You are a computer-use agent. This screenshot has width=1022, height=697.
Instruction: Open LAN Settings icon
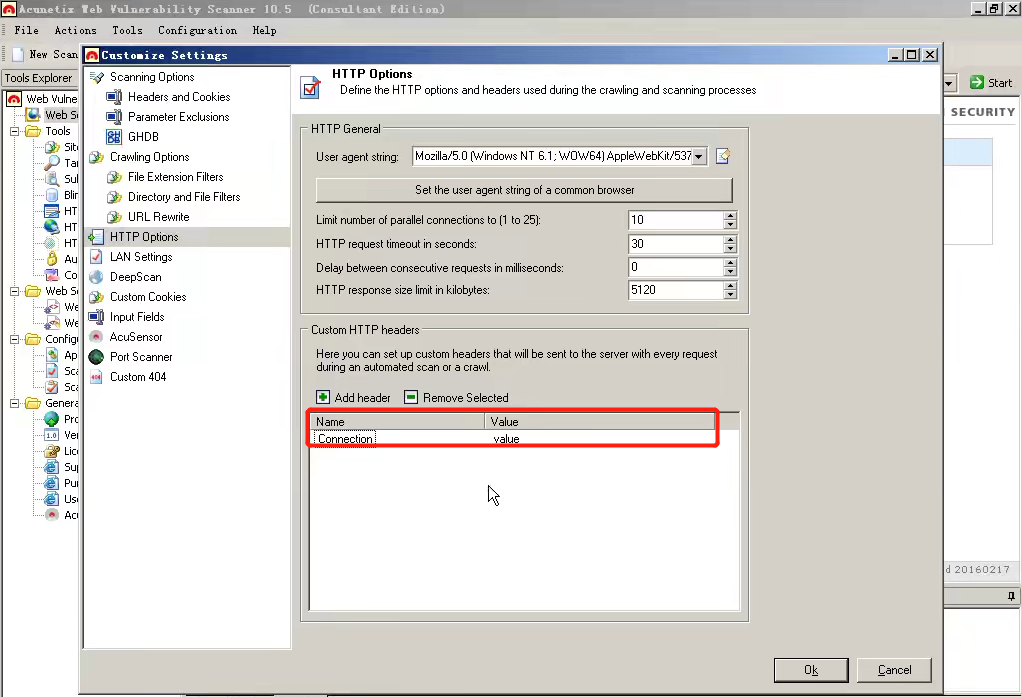[x=96, y=257]
